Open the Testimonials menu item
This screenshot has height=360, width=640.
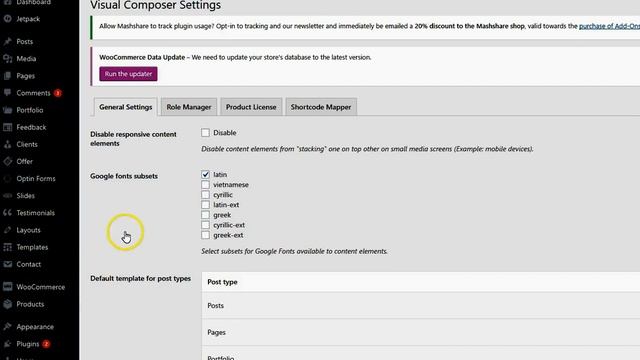[36, 213]
